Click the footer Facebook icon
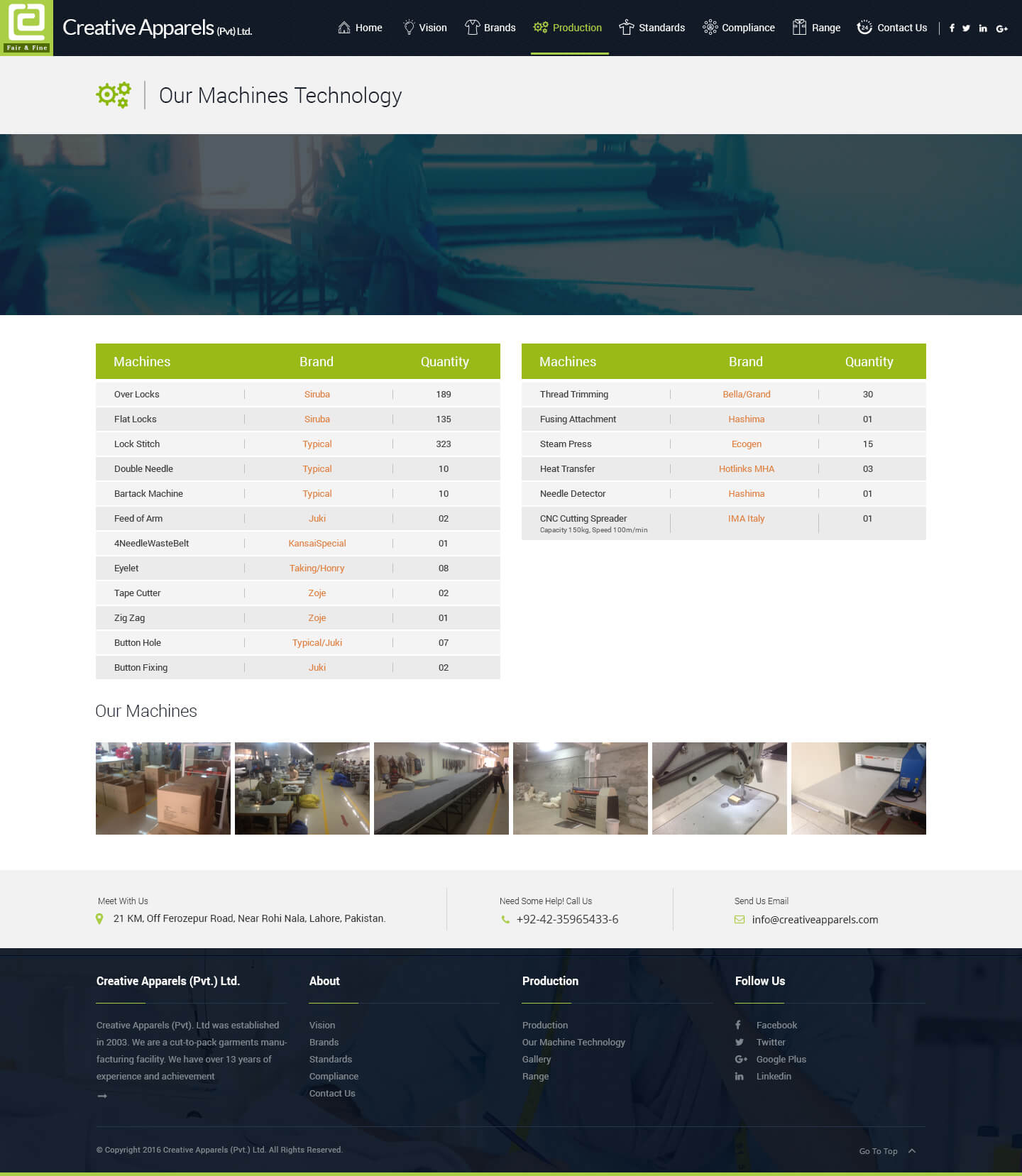 tap(738, 1025)
